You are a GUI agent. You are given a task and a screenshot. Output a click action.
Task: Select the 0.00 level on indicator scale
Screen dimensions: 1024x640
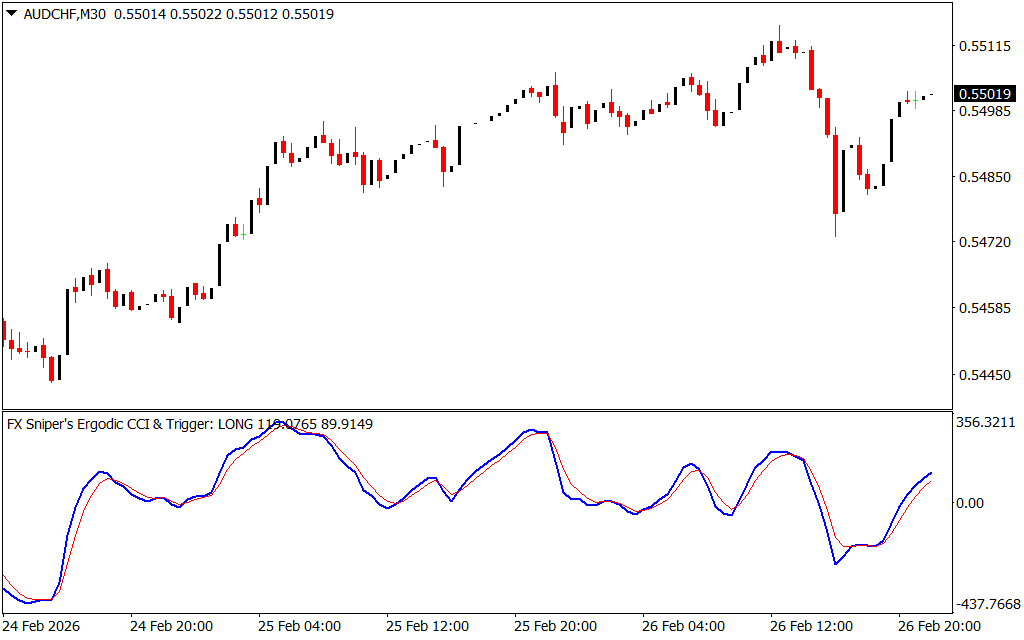tap(973, 503)
